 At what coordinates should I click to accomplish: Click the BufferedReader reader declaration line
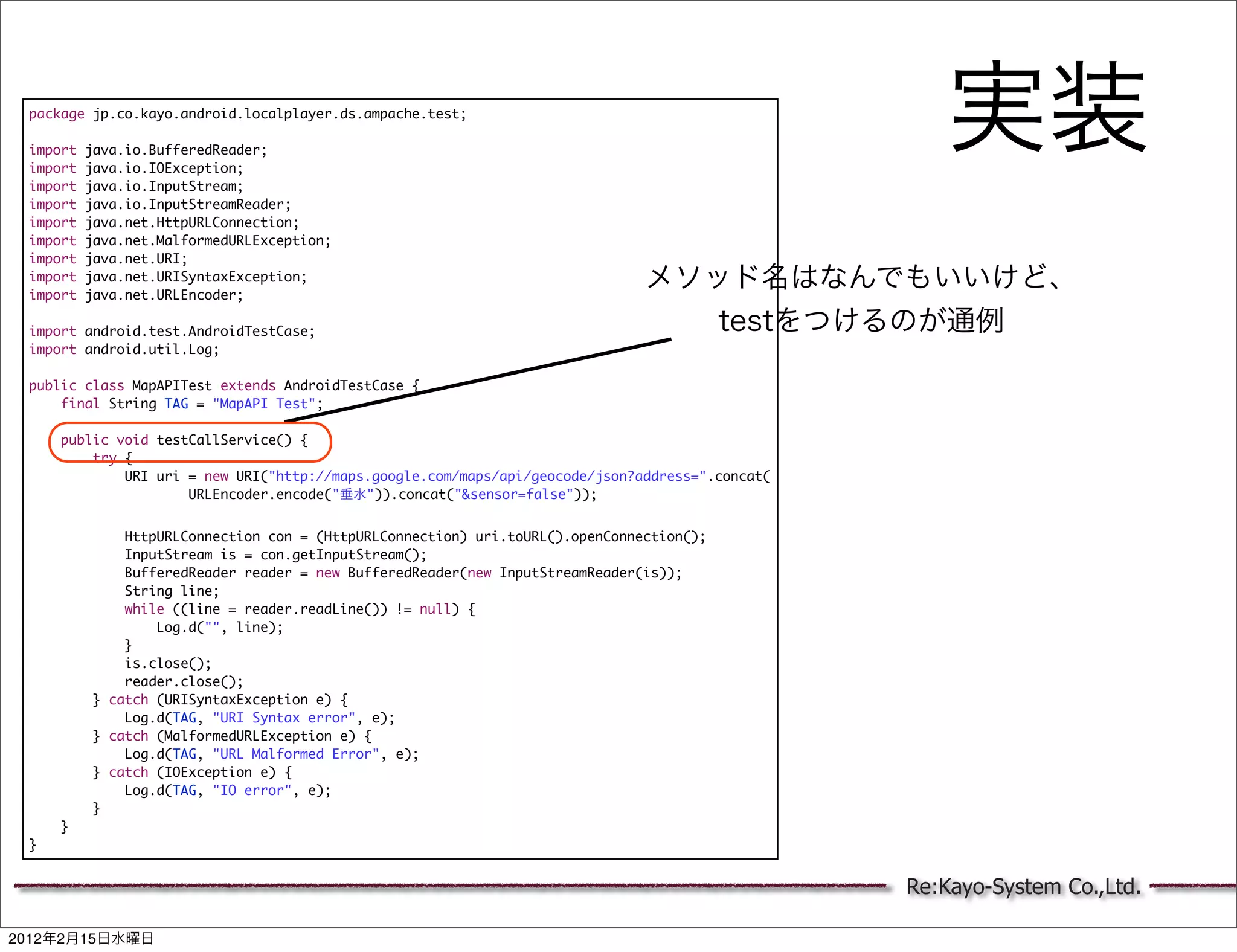pyautogui.click(x=403, y=573)
